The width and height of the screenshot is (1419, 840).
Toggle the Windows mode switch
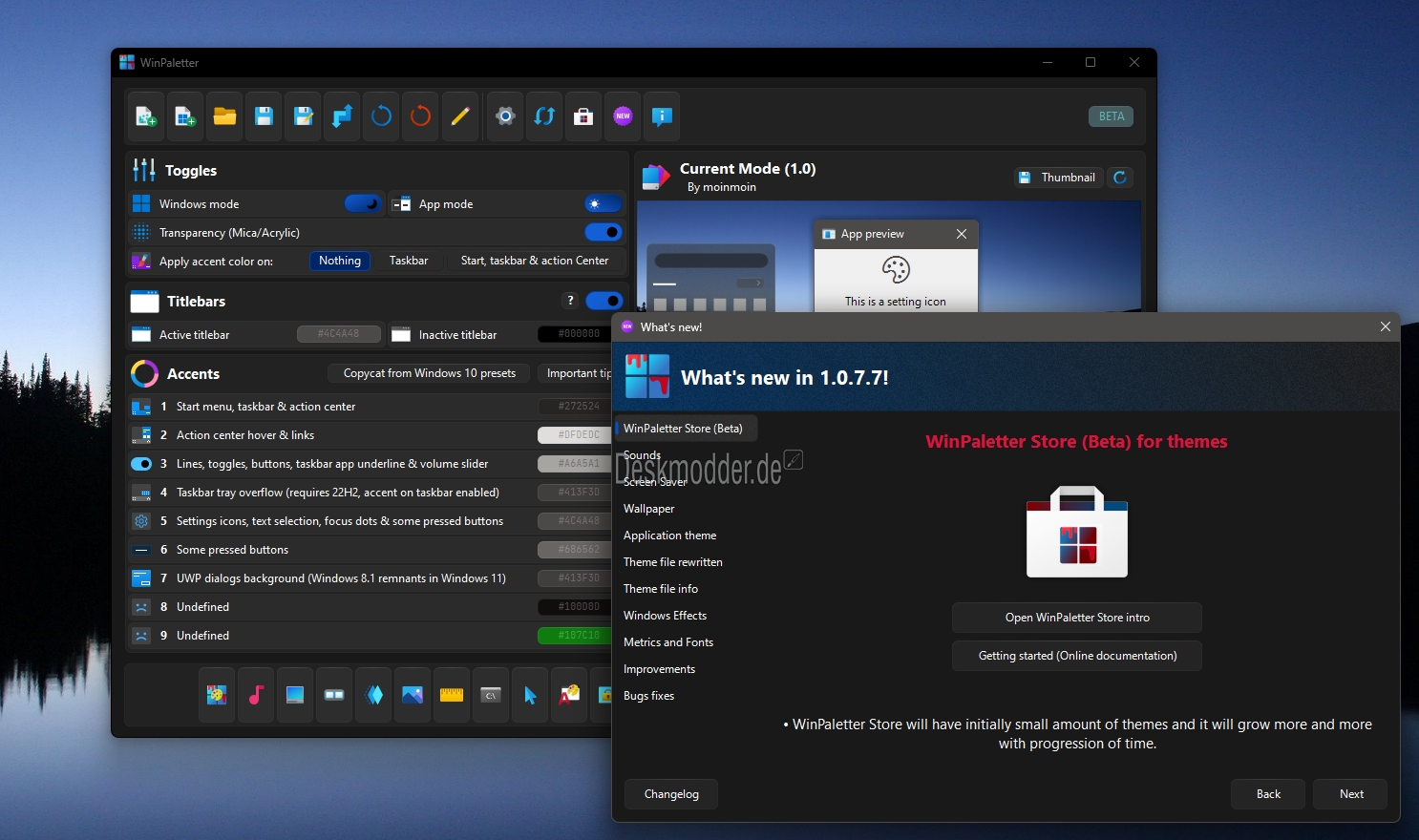pos(363,203)
